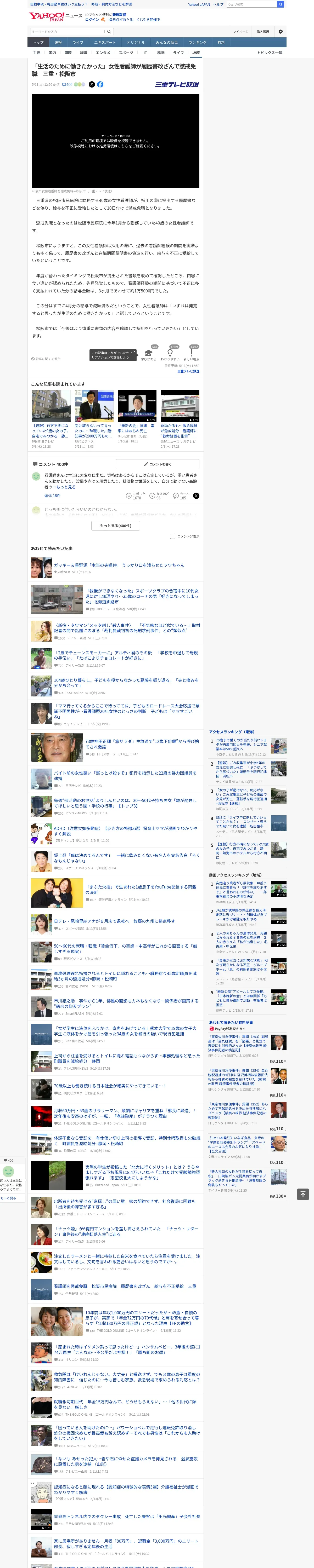Open the マイページ link
This screenshot has height=1568, width=314.
tap(240, 32)
